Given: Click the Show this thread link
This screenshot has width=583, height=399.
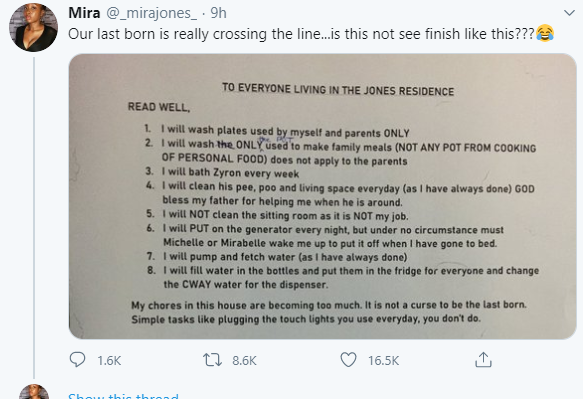Looking at the screenshot, I should click(123, 395).
